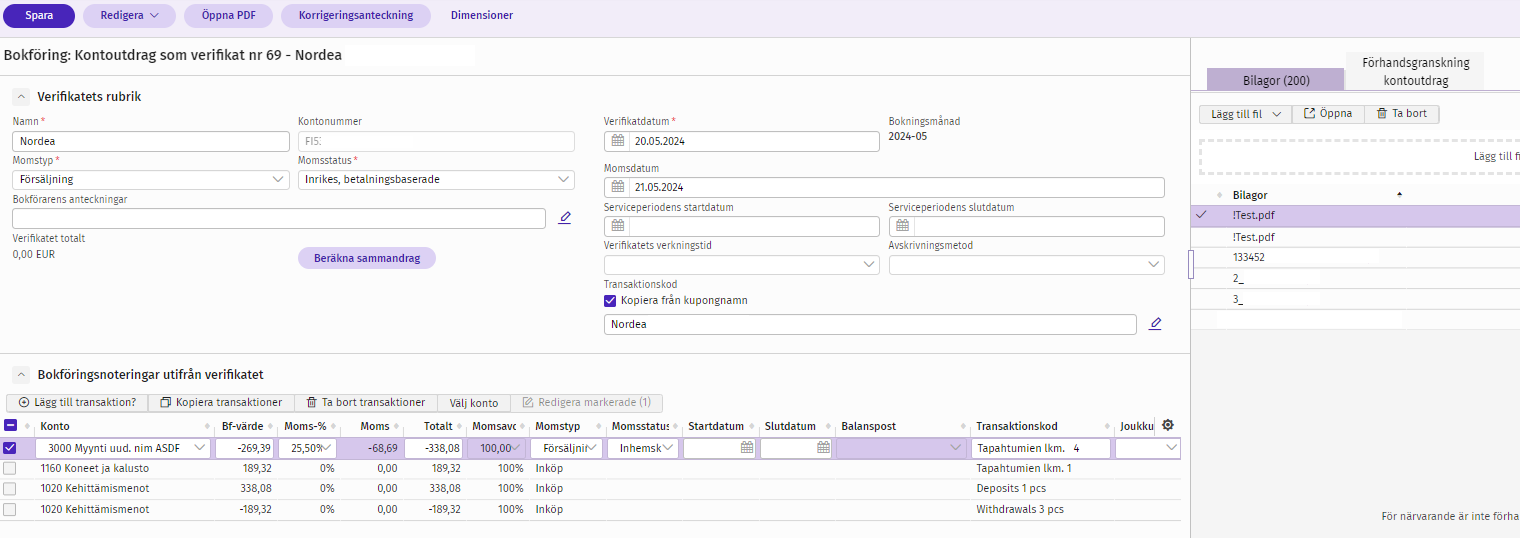Click Transaktionskod cell Tapahtumien lkm. 4
This screenshot has width=1520, height=538.
[1041, 448]
